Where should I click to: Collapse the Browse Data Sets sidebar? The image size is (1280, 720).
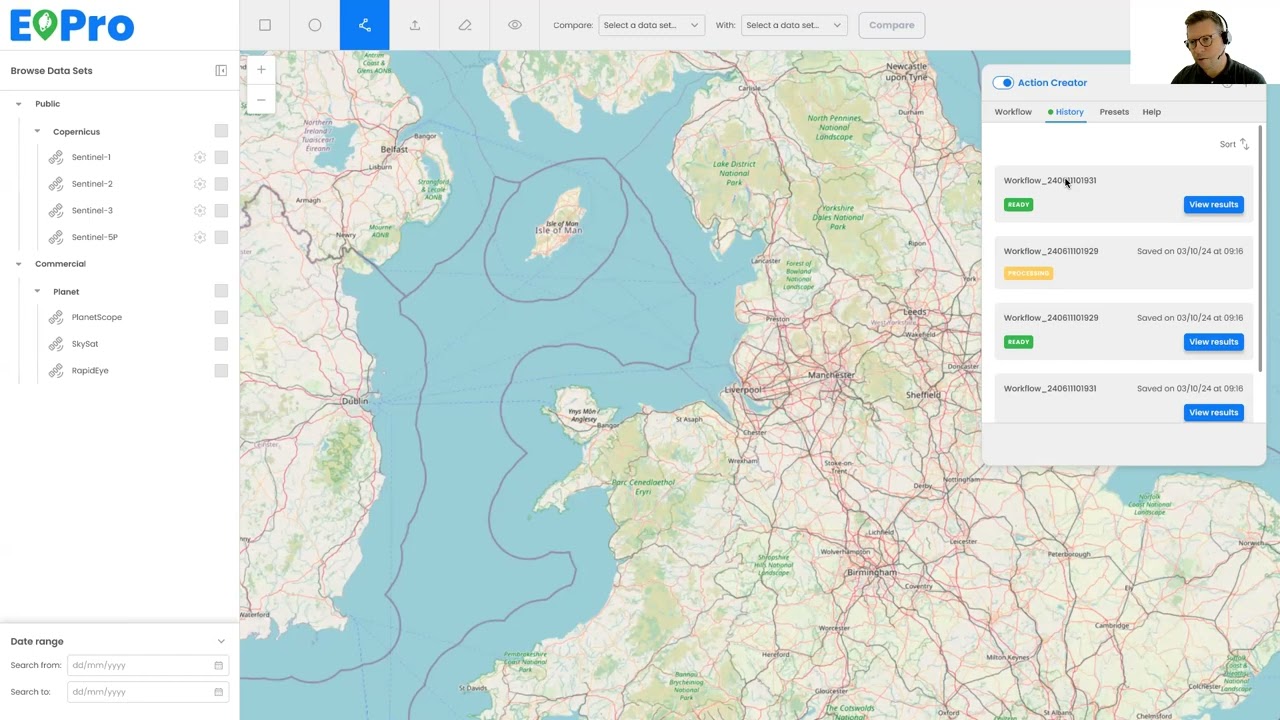[221, 71]
